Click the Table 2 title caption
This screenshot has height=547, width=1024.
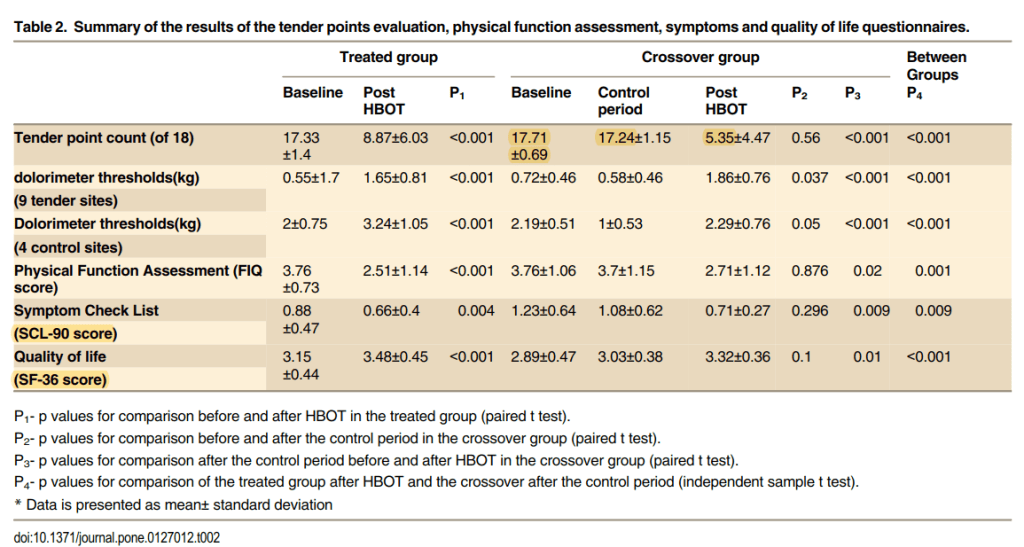[491, 26]
